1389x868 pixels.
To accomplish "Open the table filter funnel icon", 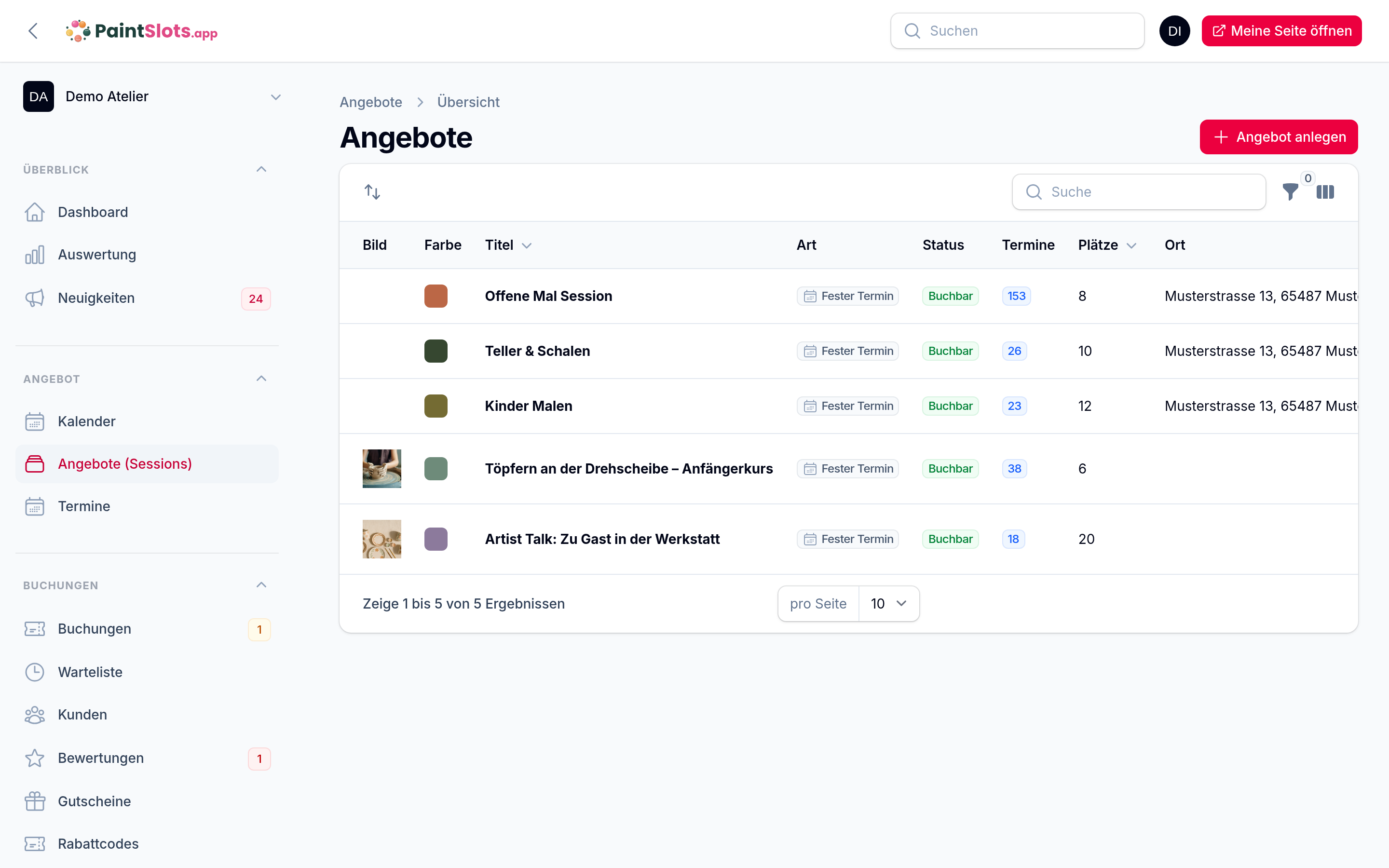I will 1290,192.
